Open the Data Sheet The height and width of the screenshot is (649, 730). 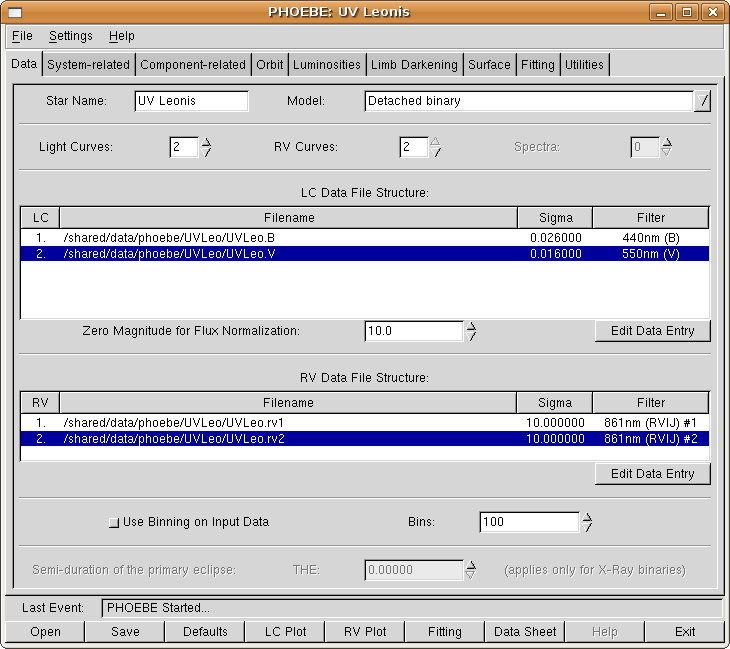click(525, 632)
